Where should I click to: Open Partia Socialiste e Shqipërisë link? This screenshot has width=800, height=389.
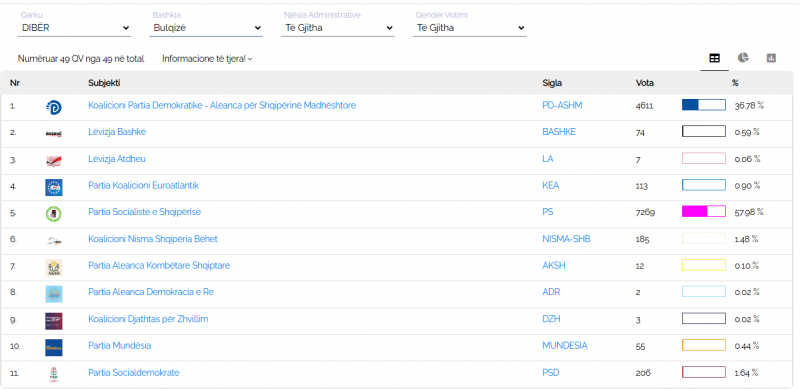point(144,212)
